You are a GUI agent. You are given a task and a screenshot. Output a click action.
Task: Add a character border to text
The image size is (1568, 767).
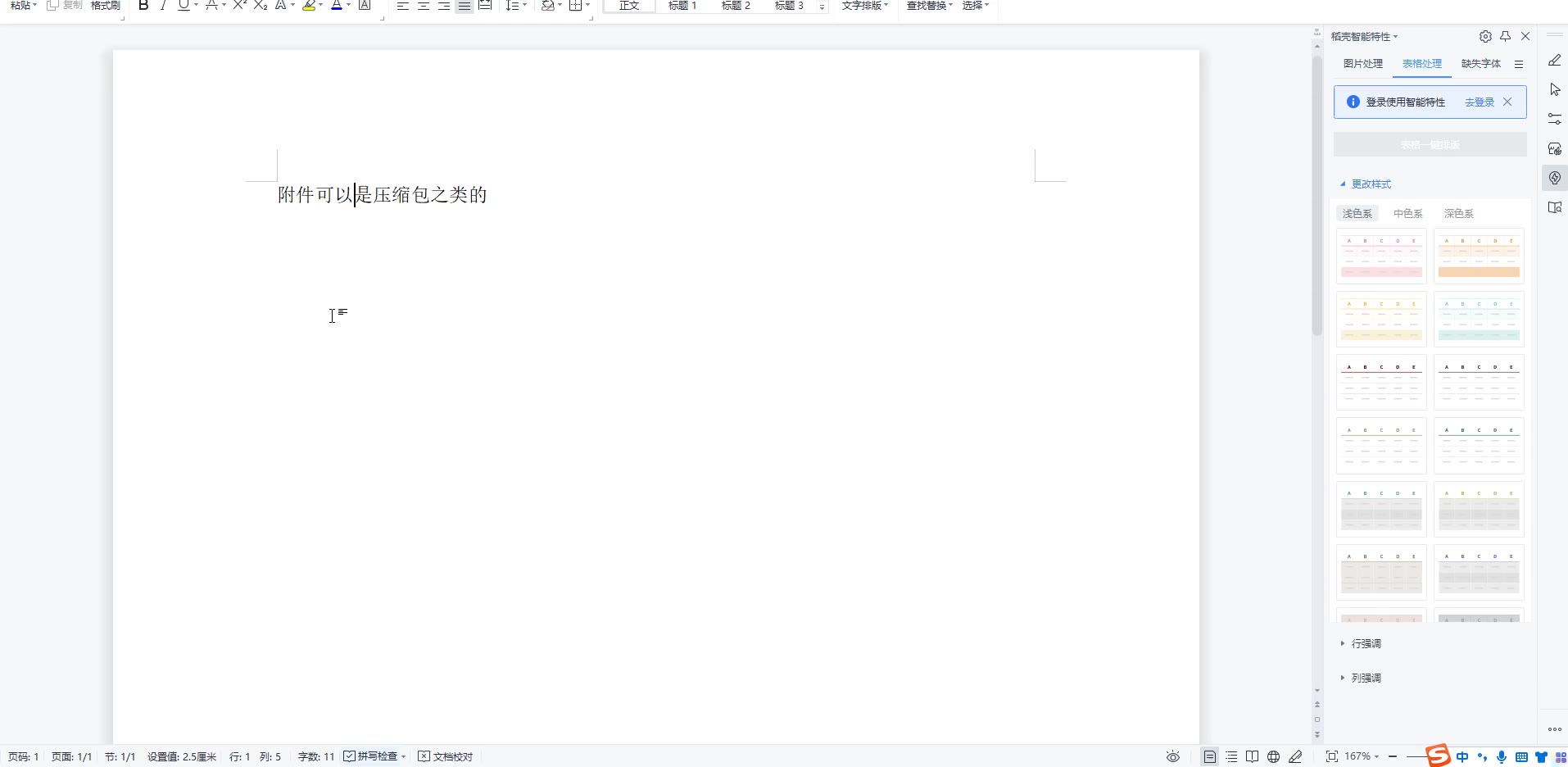click(x=365, y=6)
